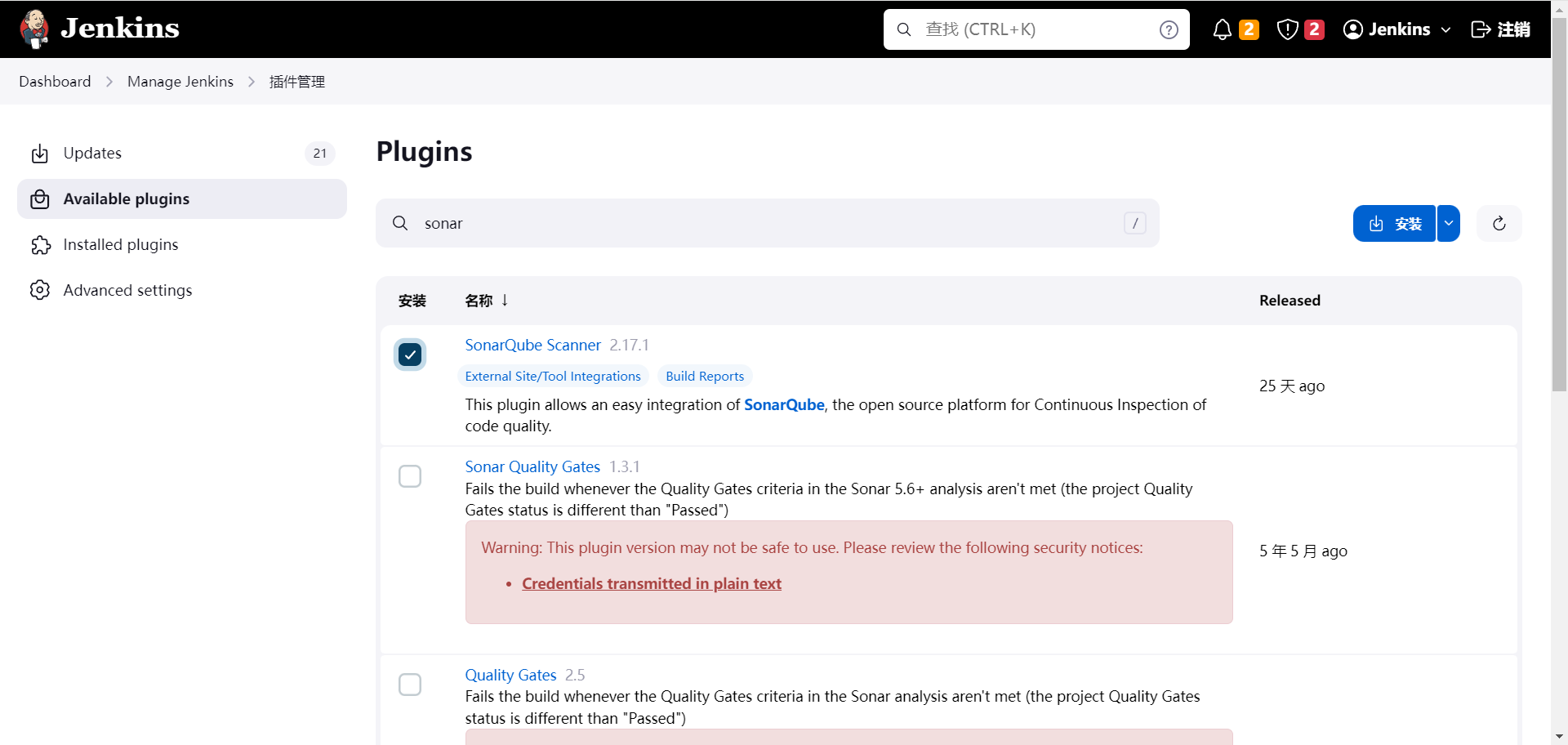Open the notifications bell icon

(1222, 29)
